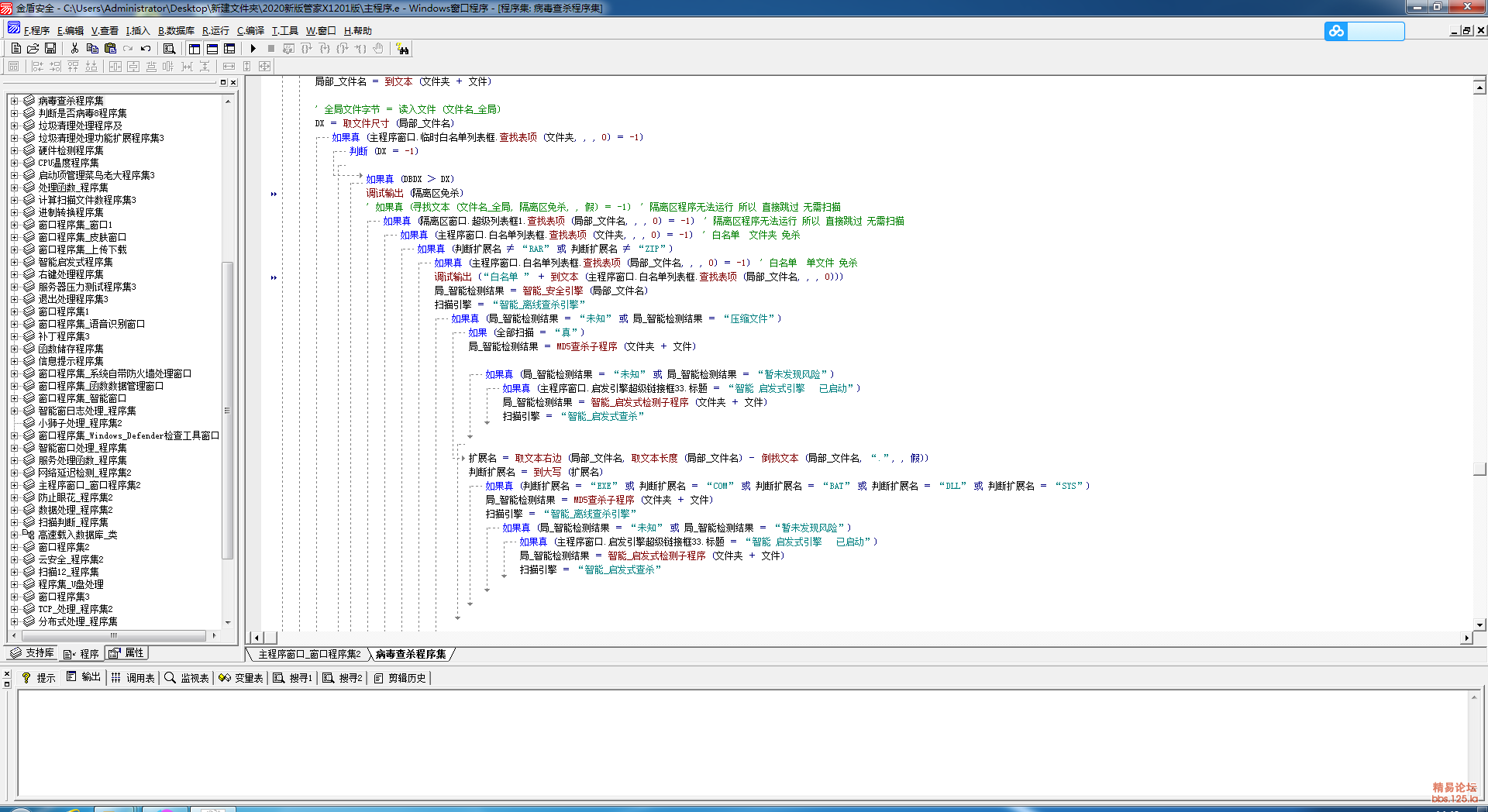The width and height of the screenshot is (1488, 812).
Task: Click the horizontal spacing equalize icon
Action: tap(187, 67)
